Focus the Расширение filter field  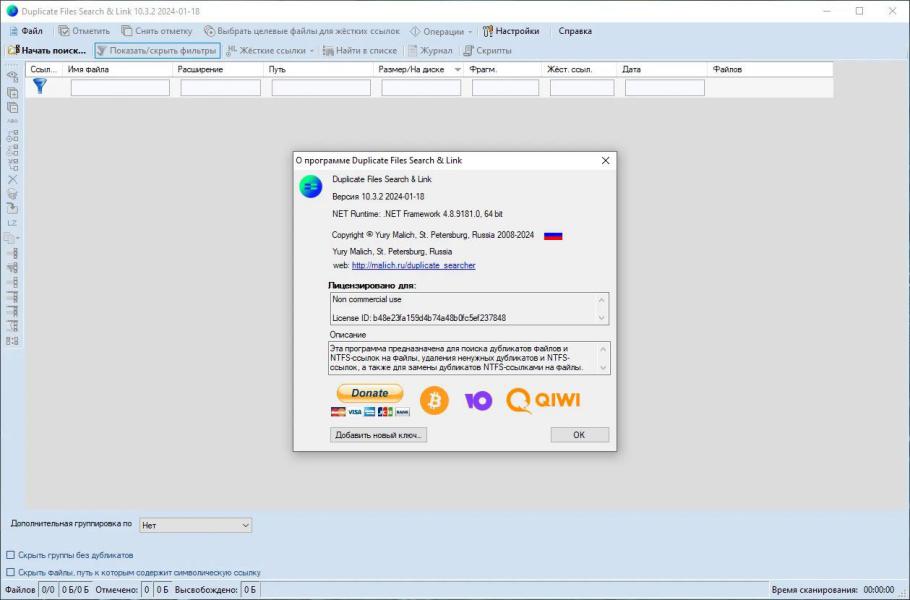221,88
